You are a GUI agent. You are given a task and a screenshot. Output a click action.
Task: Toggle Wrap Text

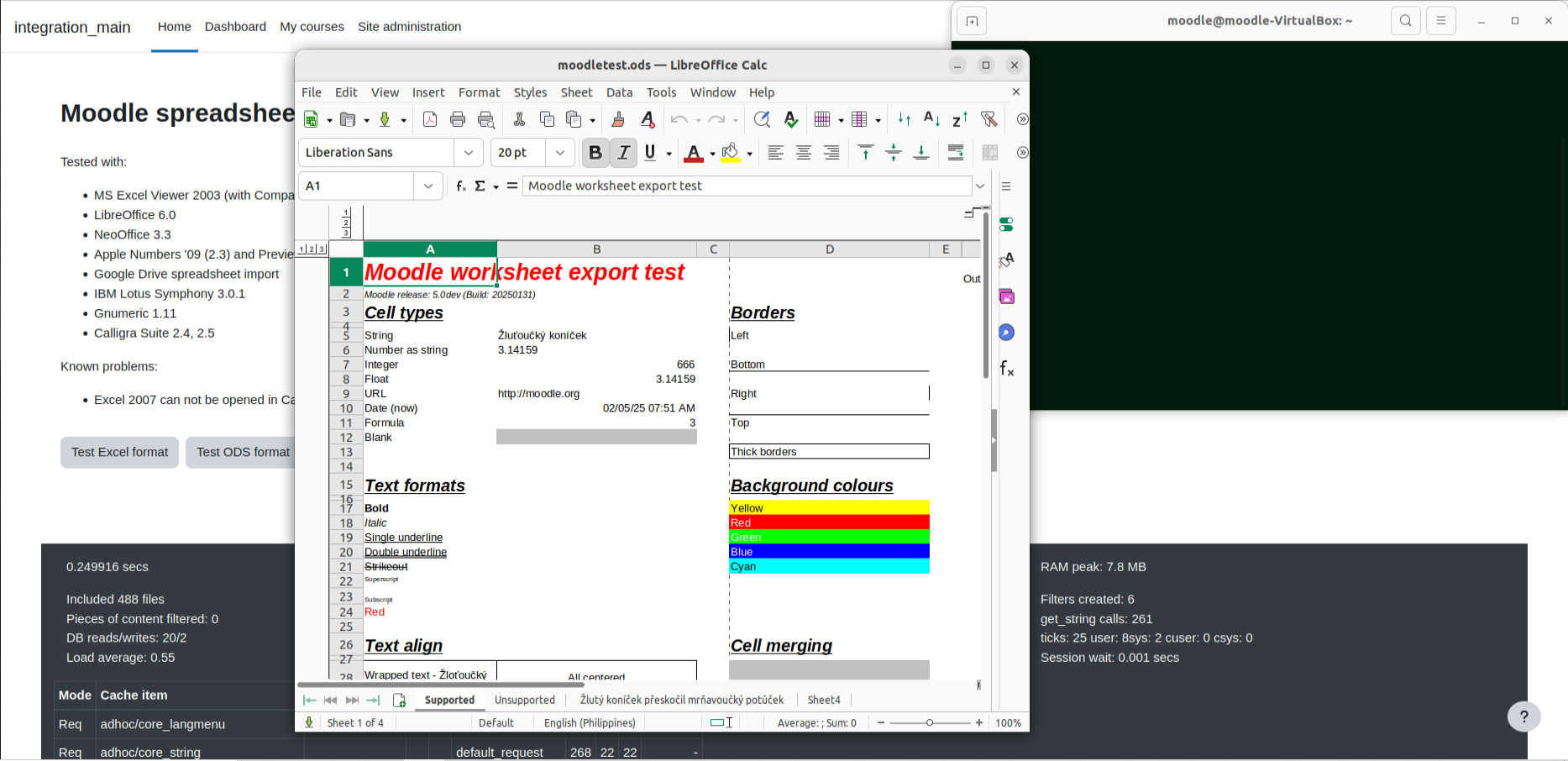(x=956, y=152)
